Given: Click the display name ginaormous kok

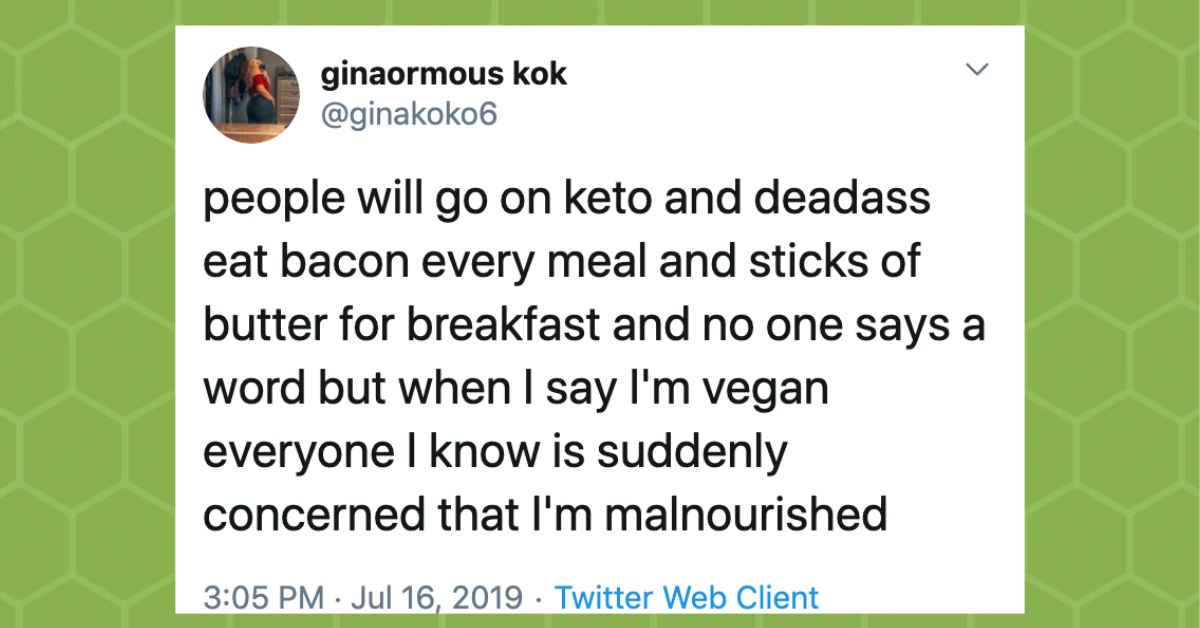Looking at the screenshot, I should point(443,73).
